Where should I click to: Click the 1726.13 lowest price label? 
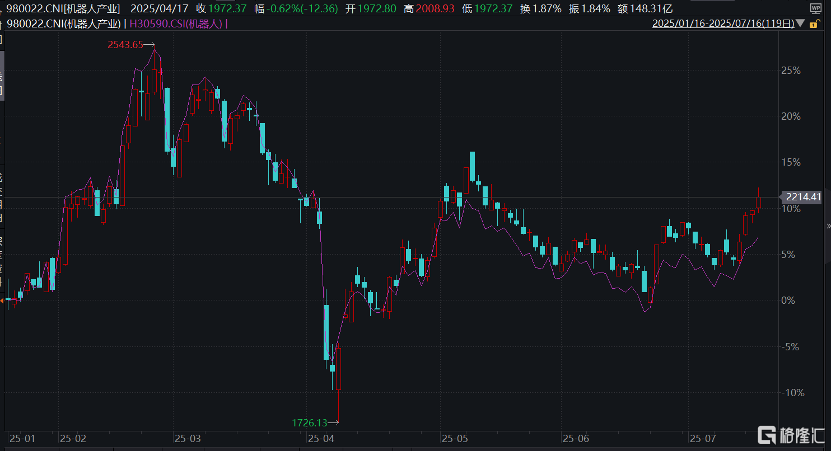[x=309, y=423]
